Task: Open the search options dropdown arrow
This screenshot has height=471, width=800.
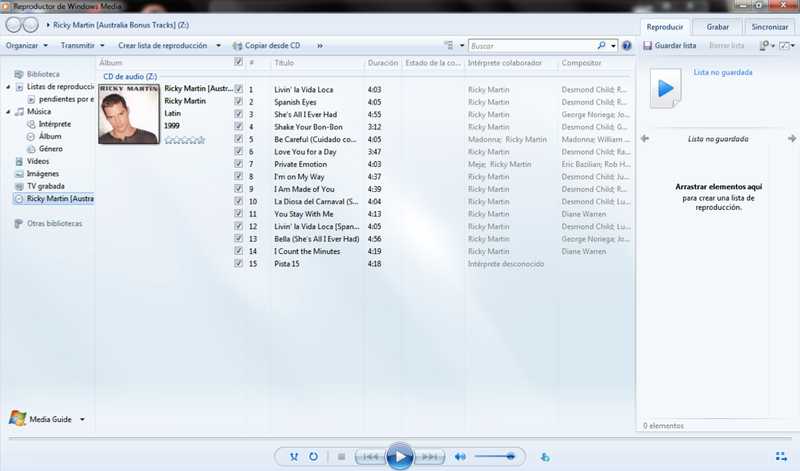Action: point(613,45)
